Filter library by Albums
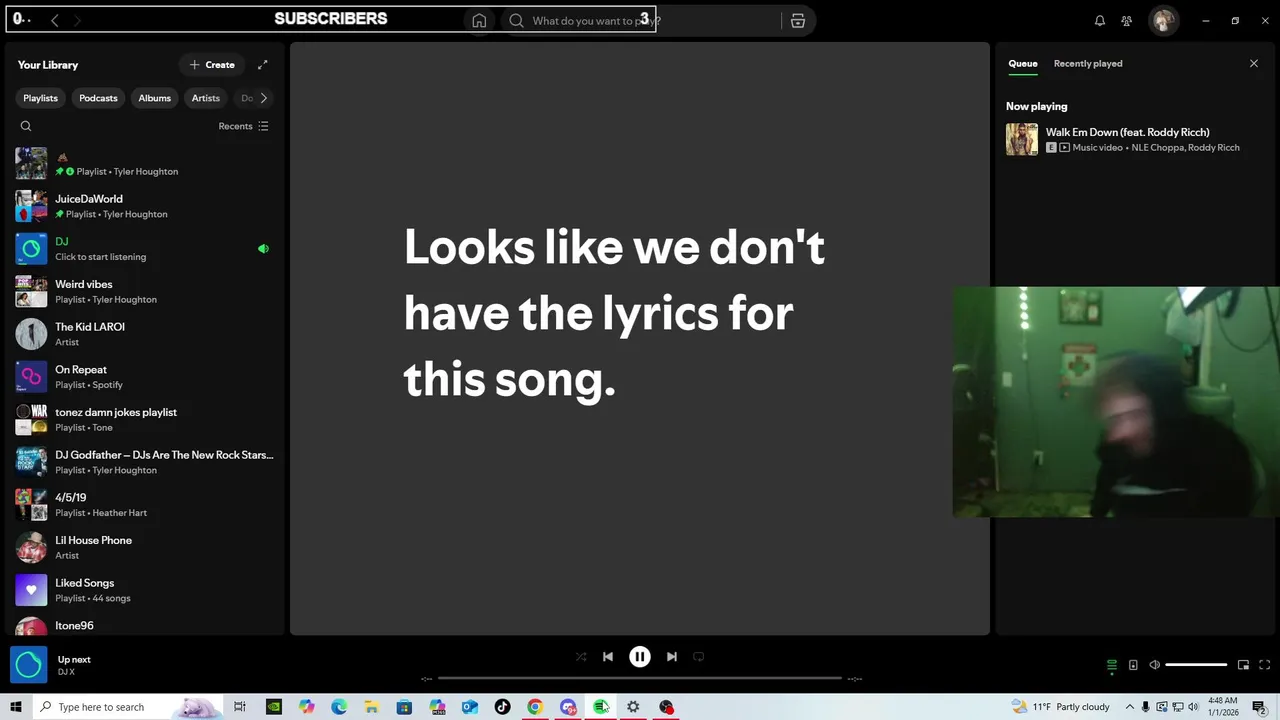The image size is (1280, 720). tap(154, 98)
